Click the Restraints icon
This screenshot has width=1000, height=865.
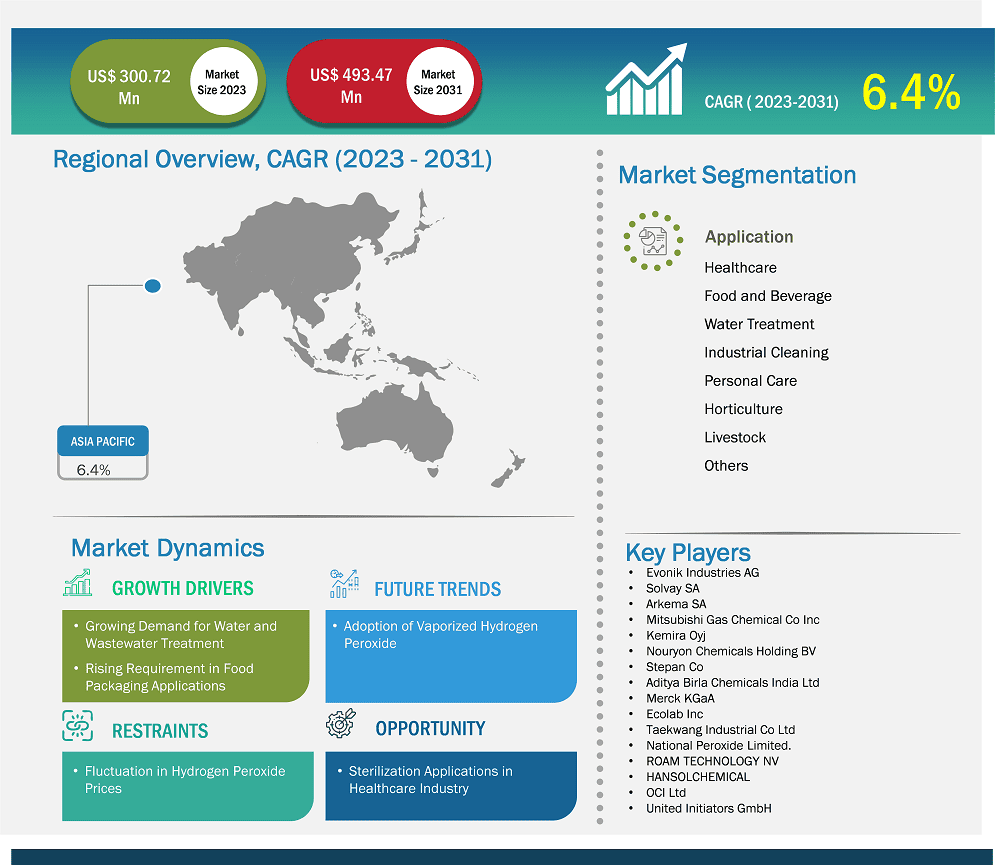click(77, 726)
